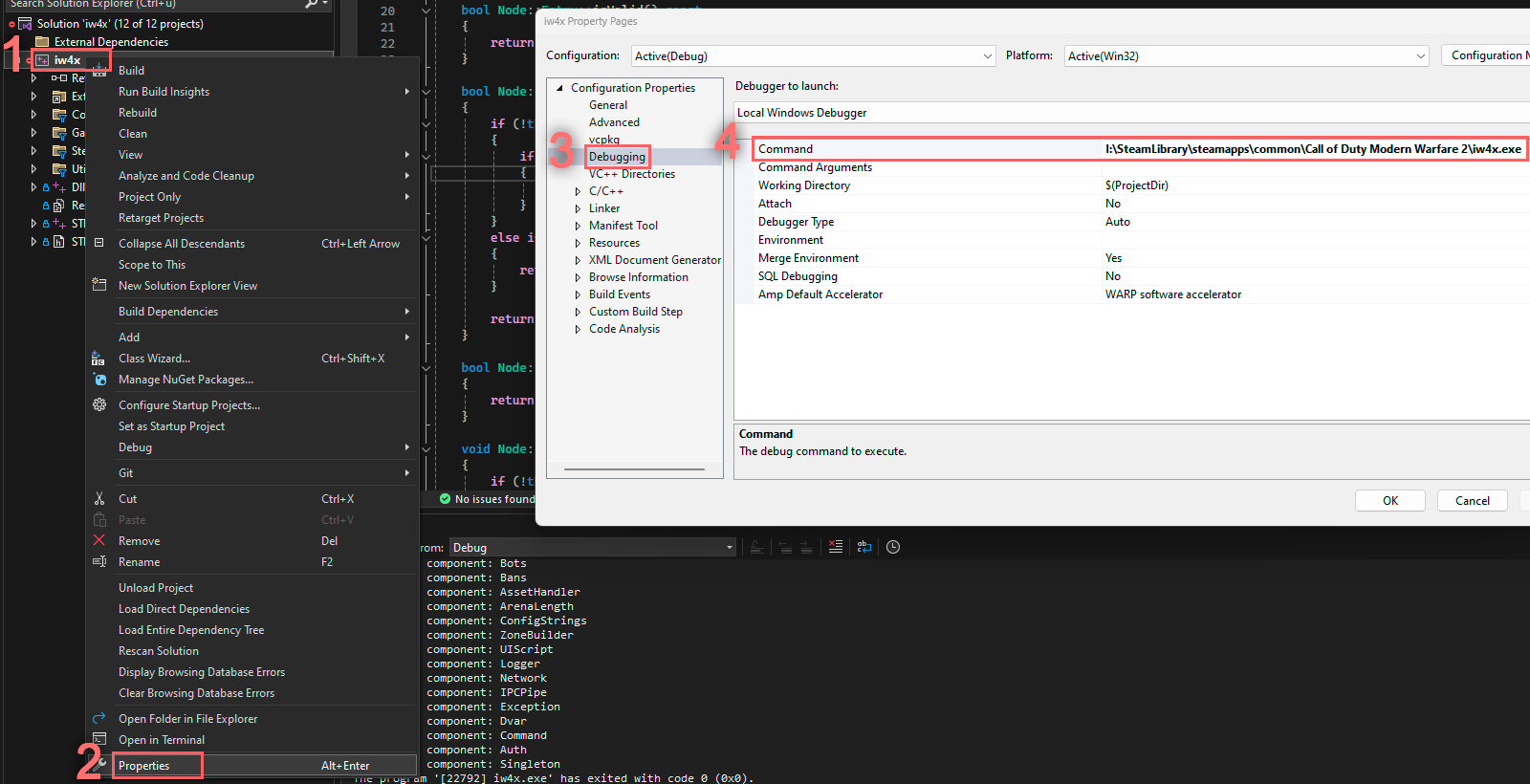Click the Build menu icon with blue arrow
Screen dimensions: 1530x784
click(99, 69)
